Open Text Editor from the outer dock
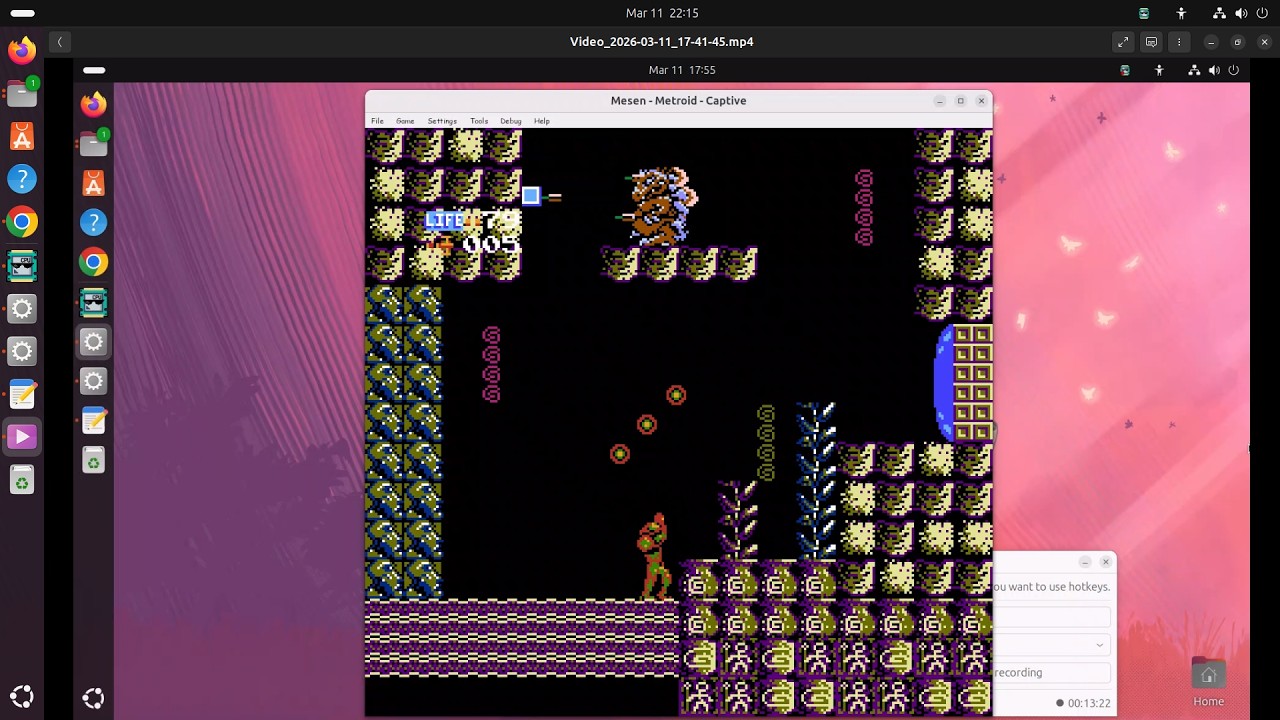This screenshot has height=720, width=1280. pyautogui.click(x=22, y=394)
